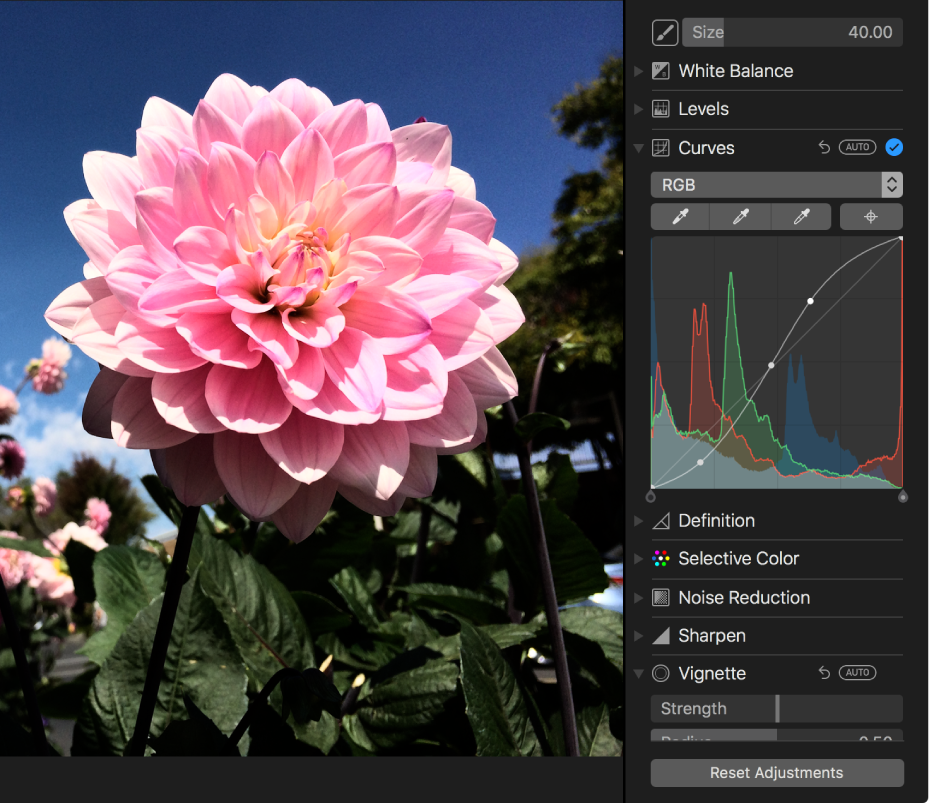
Task: Click the pink dahlia flower in the photo
Action: (290, 300)
